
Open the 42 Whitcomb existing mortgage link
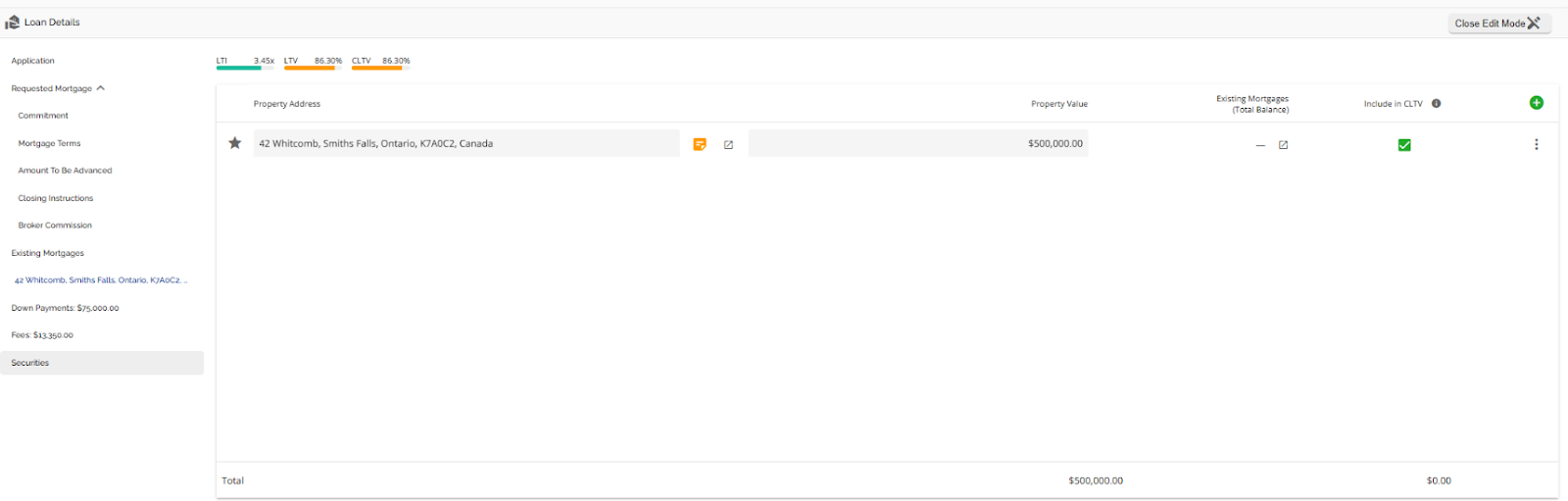click(x=100, y=280)
